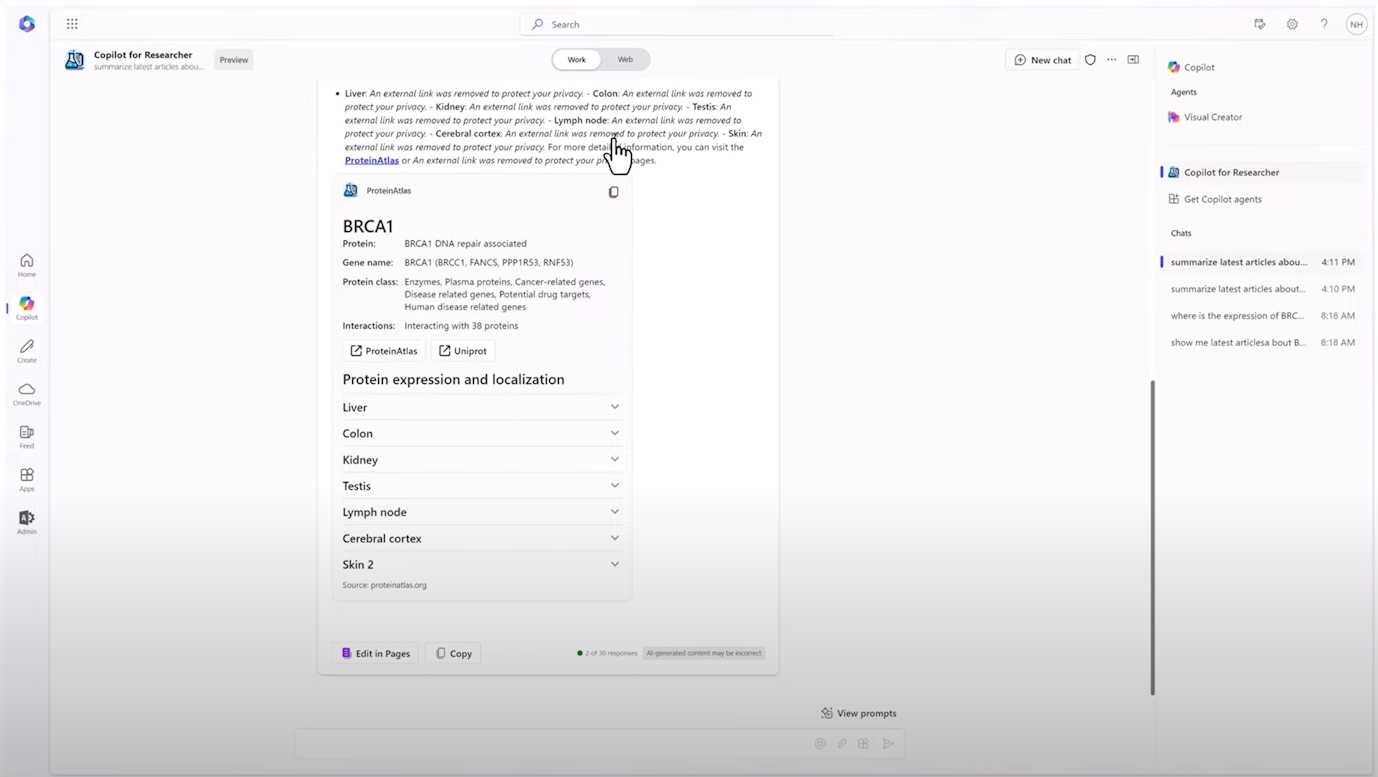Image resolution: width=1378 pixels, height=777 pixels.
Task: Open Home in left sidebar
Action: click(27, 265)
